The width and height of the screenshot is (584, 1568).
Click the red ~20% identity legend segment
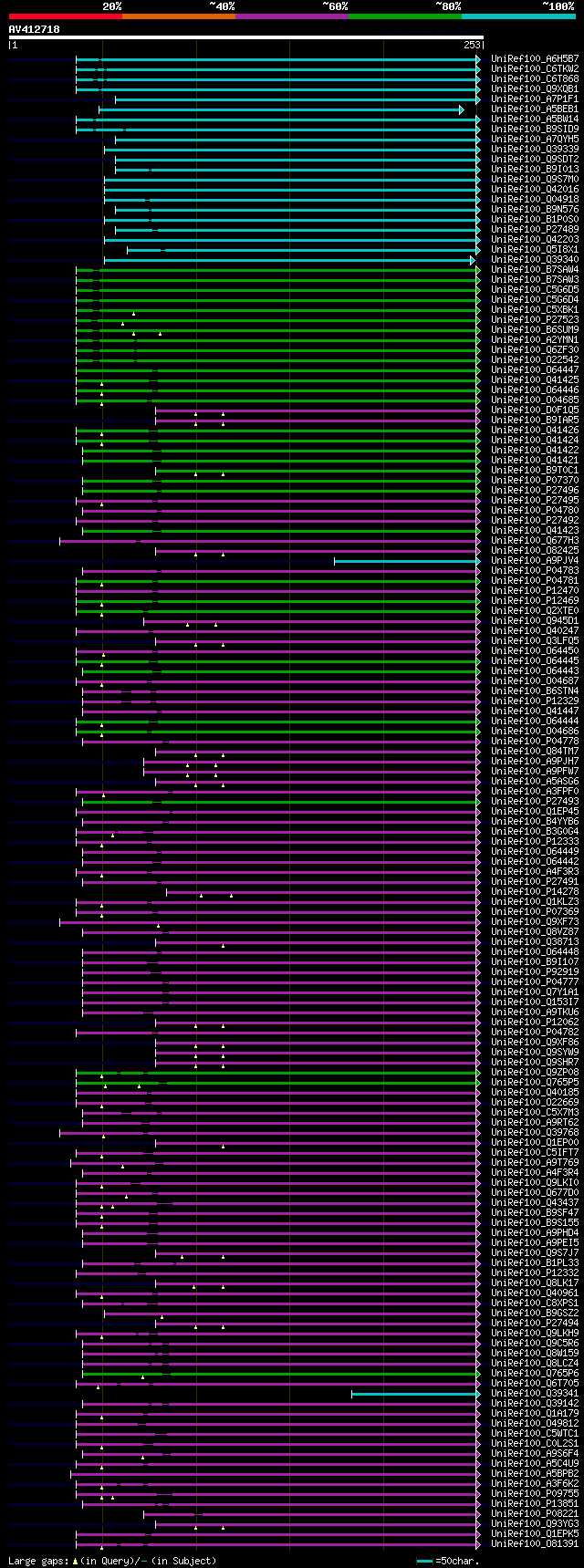click(66, 16)
